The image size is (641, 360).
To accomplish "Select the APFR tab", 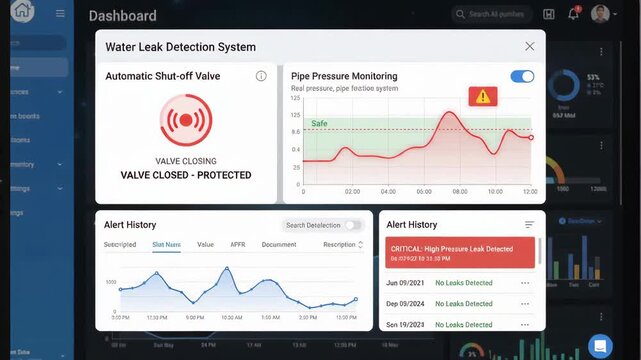I will tap(238, 244).
